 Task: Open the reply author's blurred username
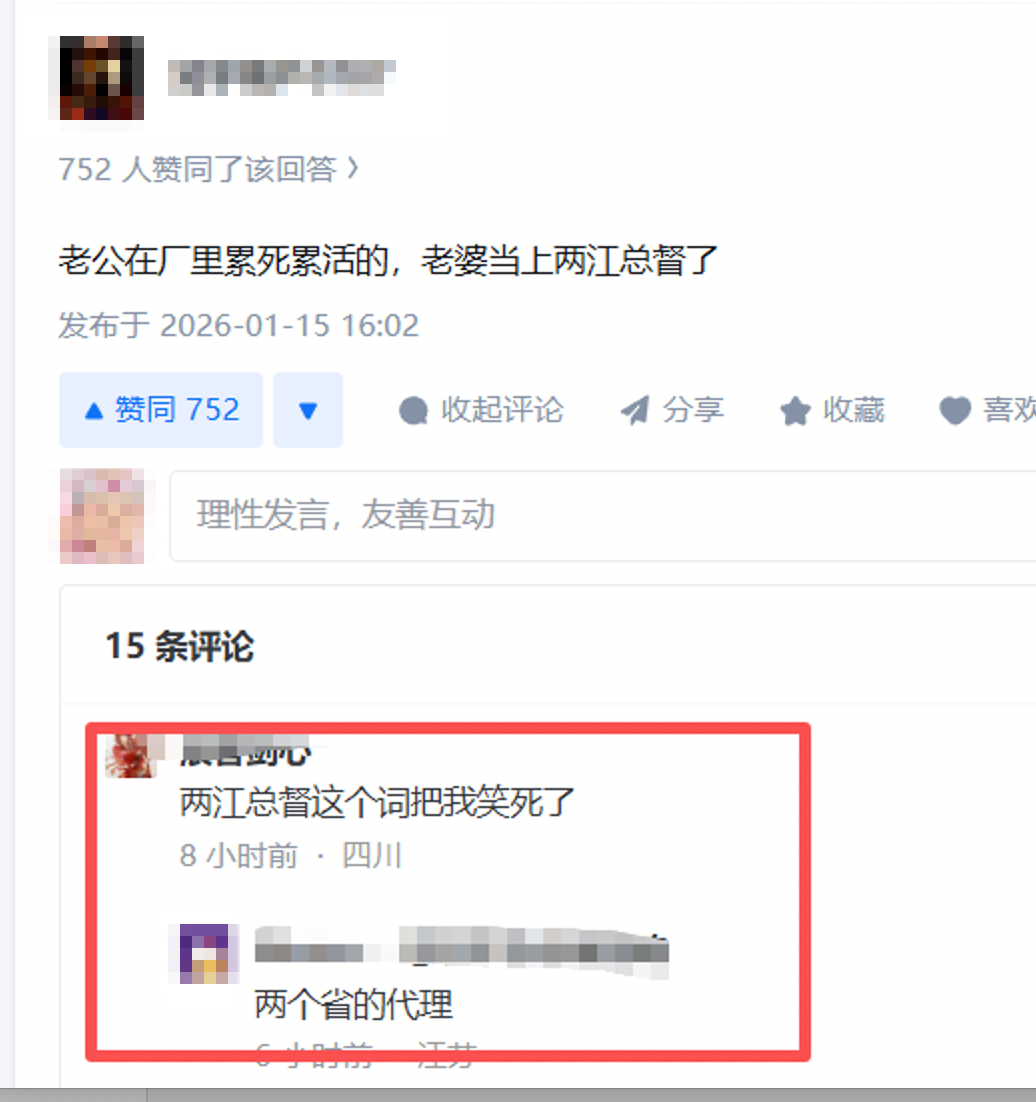point(461,952)
